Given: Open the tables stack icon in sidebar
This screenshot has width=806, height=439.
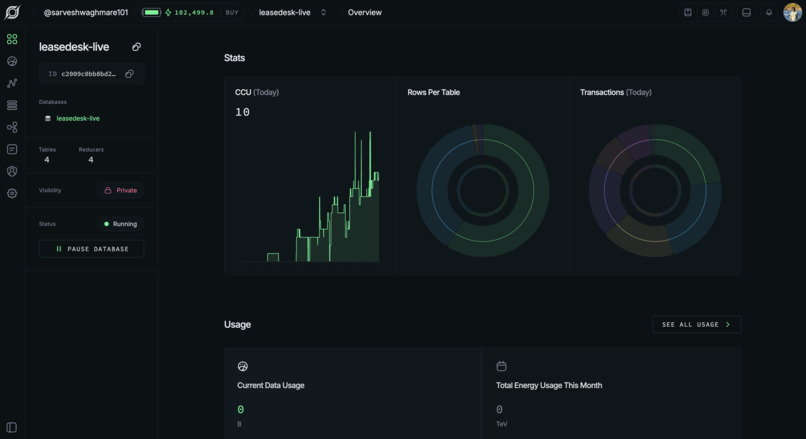Looking at the screenshot, I should (12, 105).
